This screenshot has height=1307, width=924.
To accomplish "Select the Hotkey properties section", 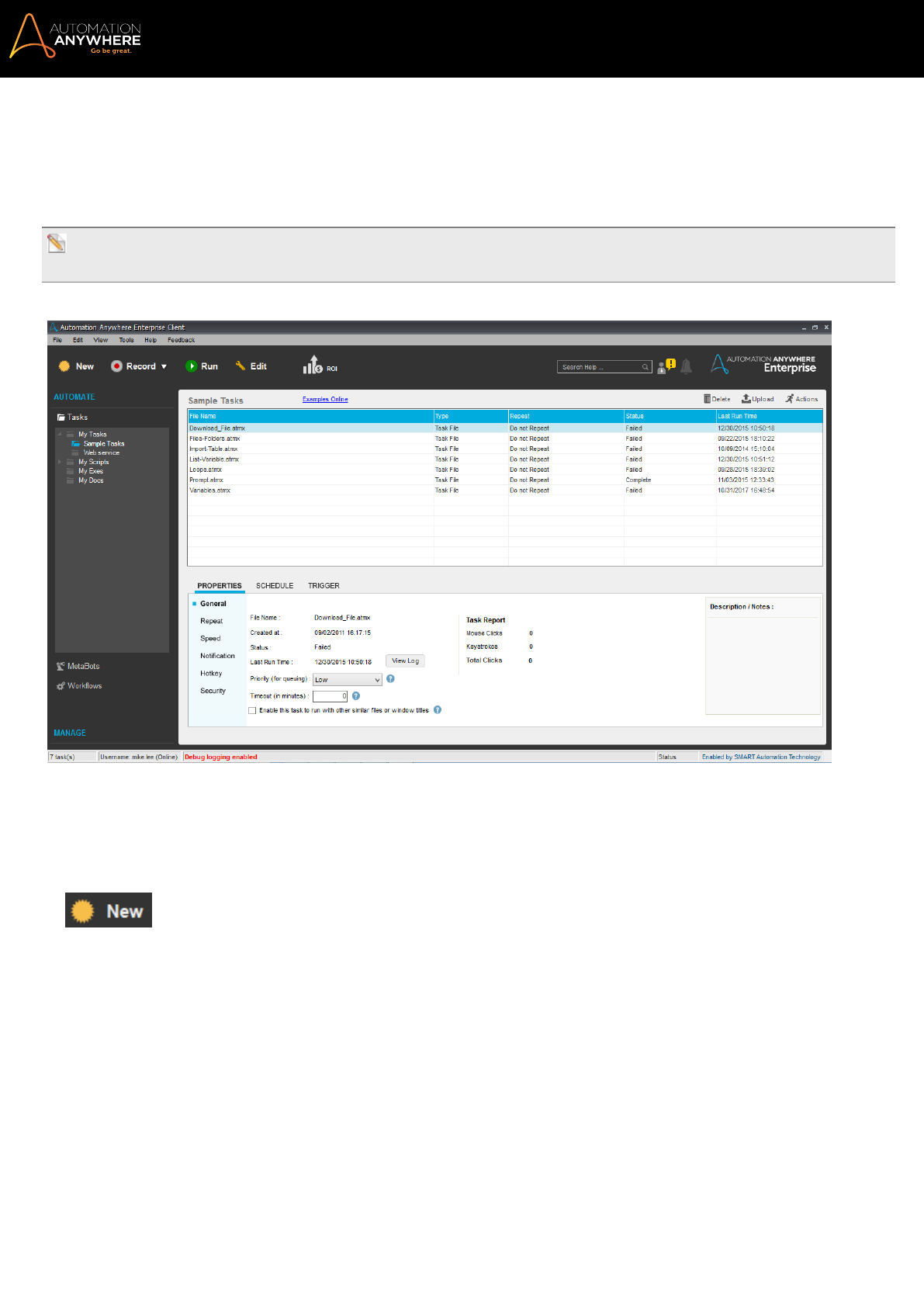I will (x=211, y=674).
